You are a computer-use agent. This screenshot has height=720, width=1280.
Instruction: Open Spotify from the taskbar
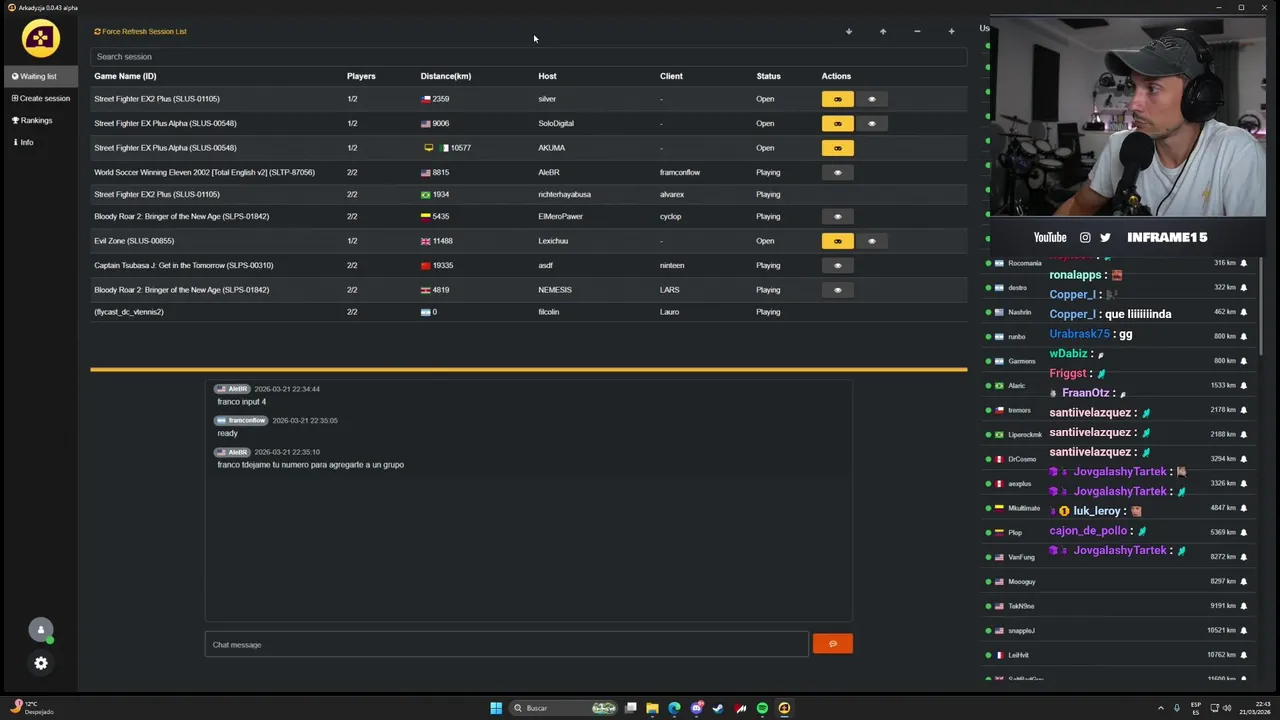tap(762, 708)
